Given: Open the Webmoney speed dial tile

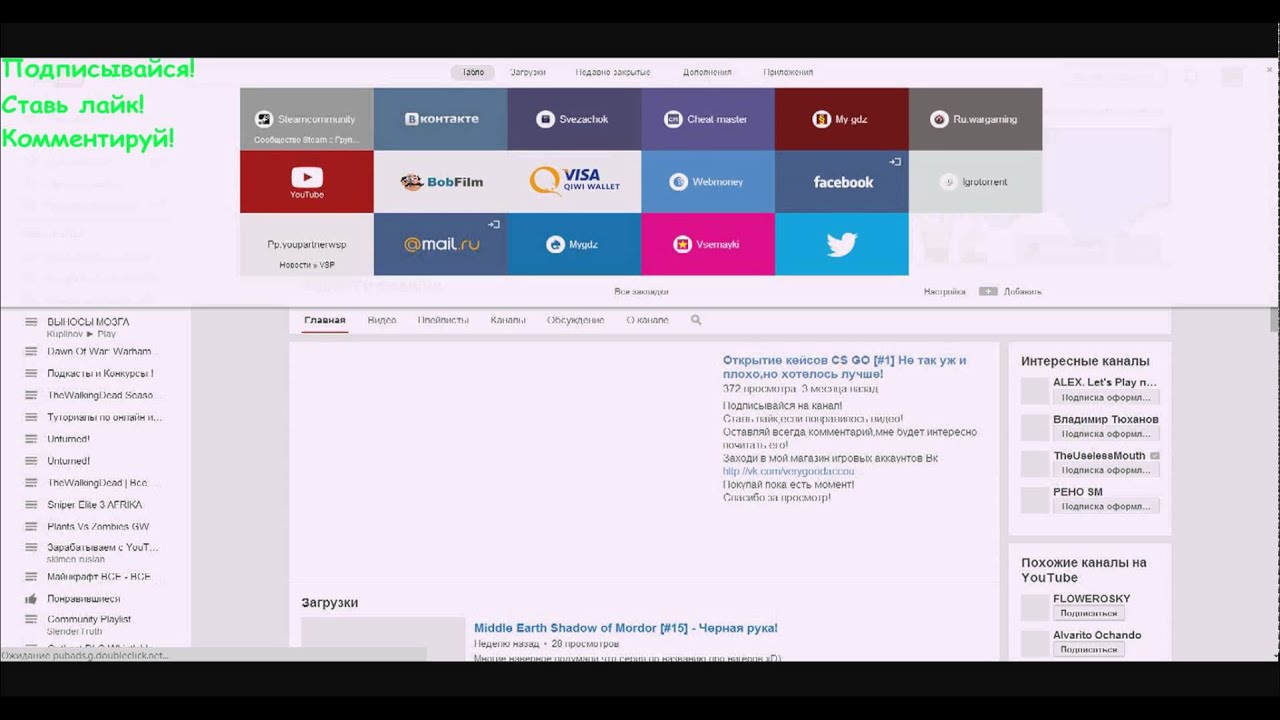Looking at the screenshot, I should [x=708, y=181].
